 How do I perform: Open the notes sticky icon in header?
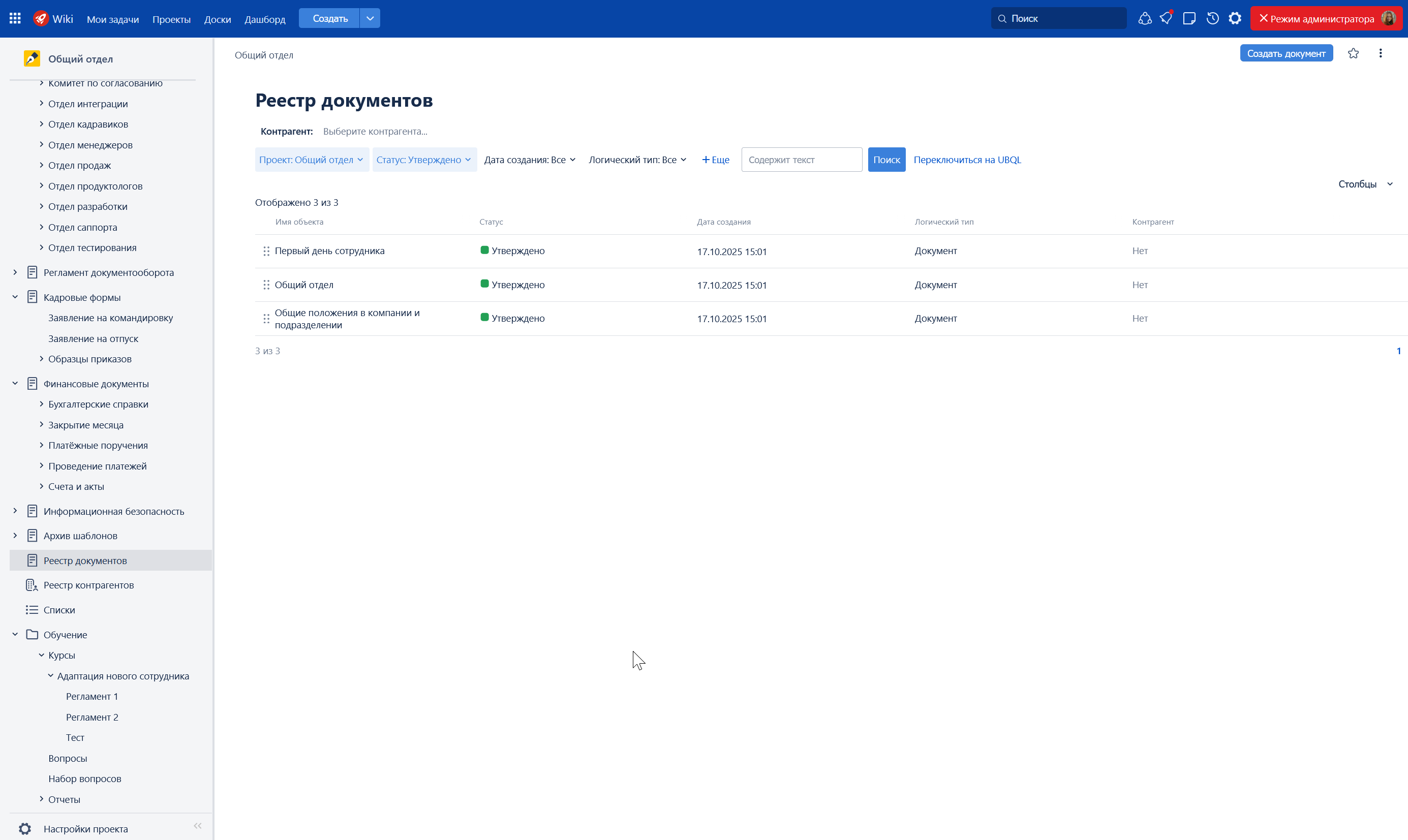[1189, 19]
